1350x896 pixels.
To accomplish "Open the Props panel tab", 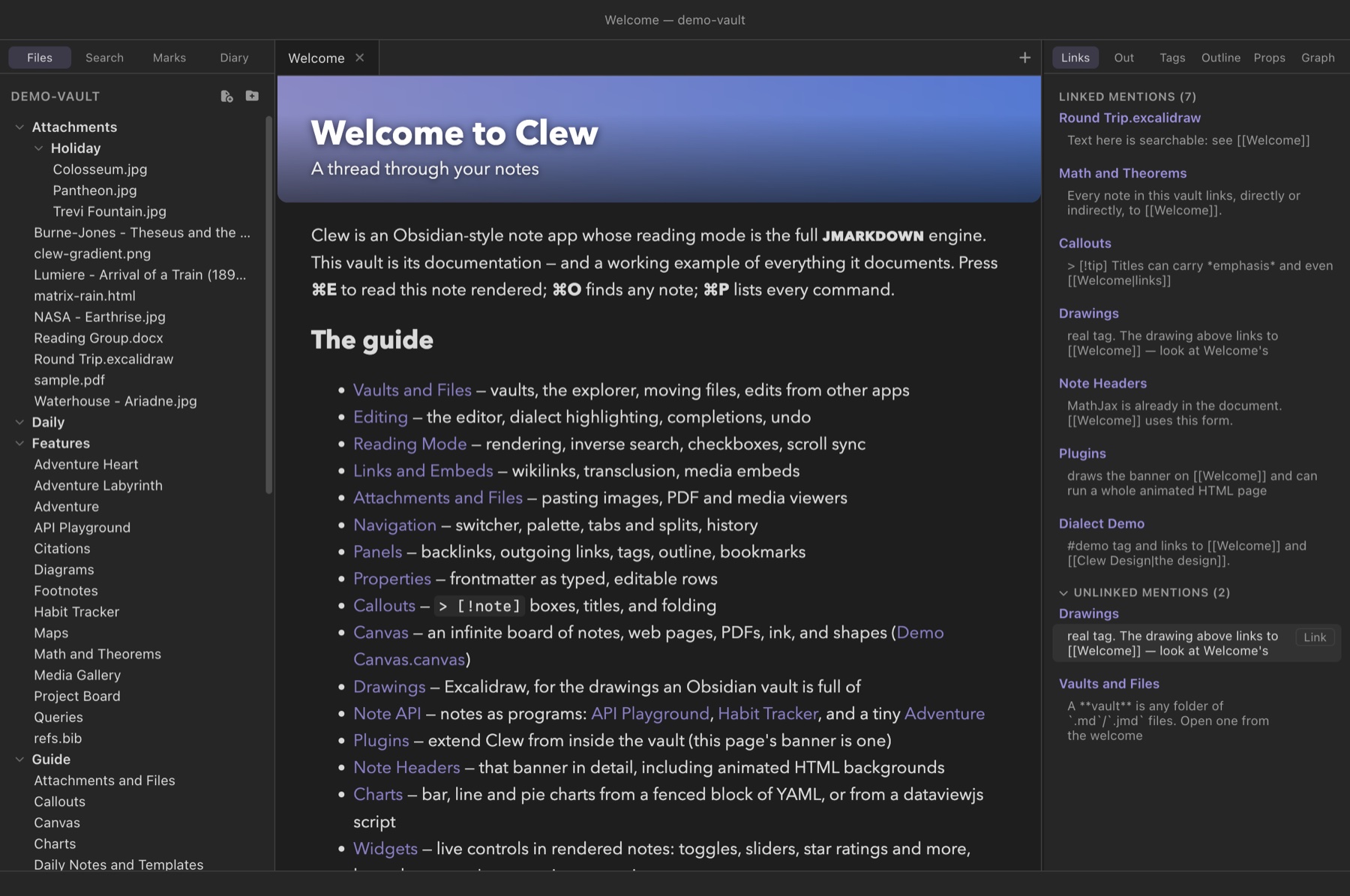I will pos(1269,58).
